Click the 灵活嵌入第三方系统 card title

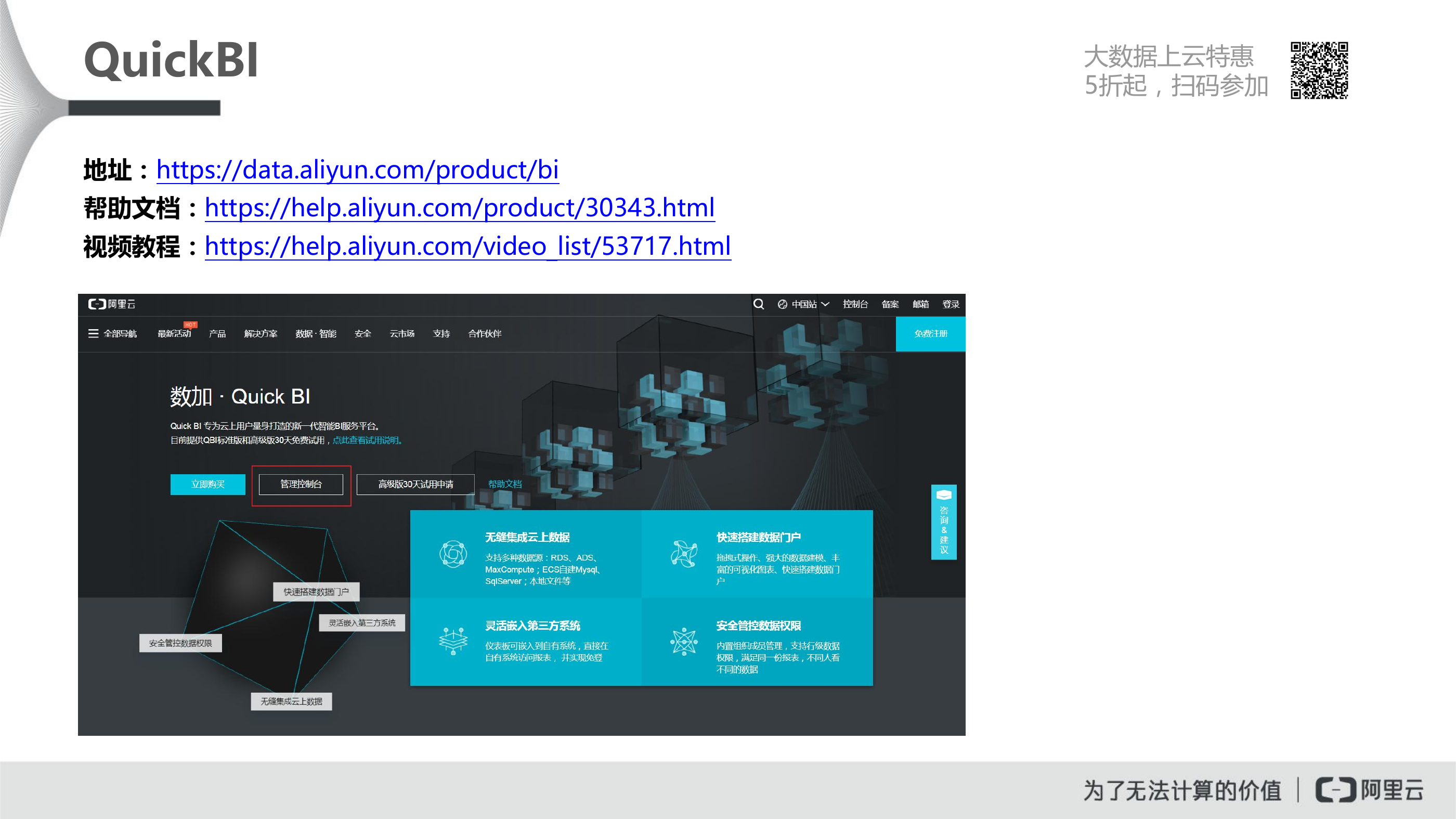click(x=533, y=626)
